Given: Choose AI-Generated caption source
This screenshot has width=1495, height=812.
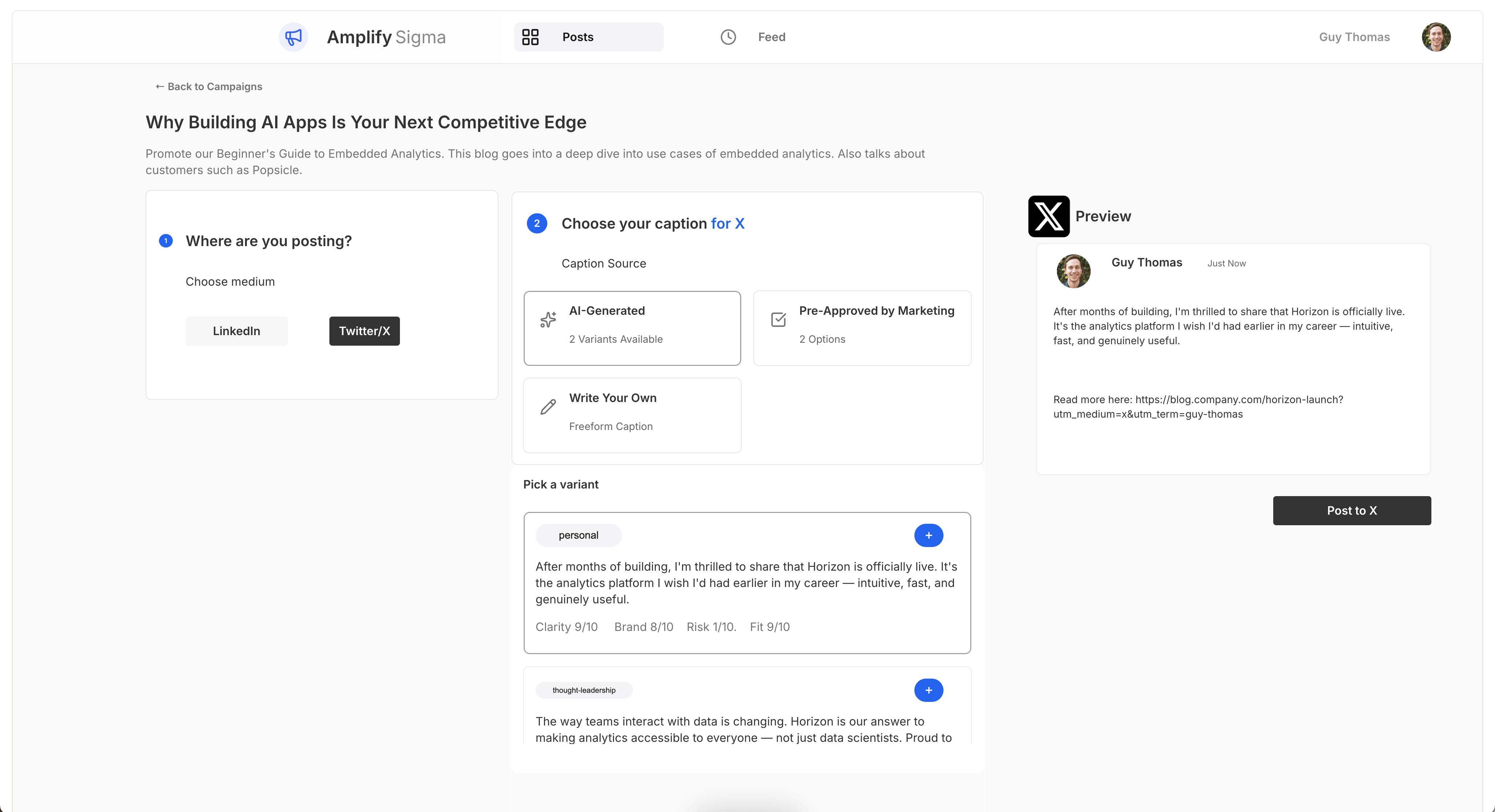Looking at the screenshot, I should pyautogui.click(x=632, y=328).
